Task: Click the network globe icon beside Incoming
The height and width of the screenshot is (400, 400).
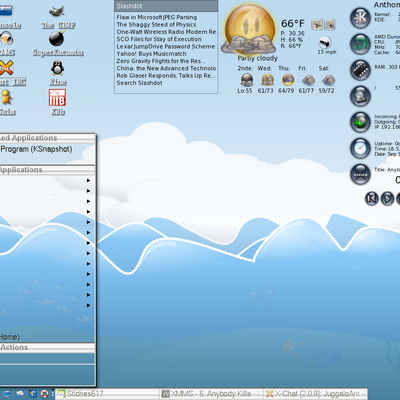Action: pyautogui.click(x=360, y=122)
